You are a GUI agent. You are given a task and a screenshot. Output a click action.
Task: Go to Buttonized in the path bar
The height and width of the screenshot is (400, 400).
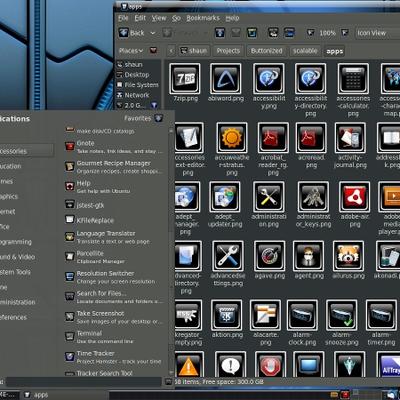(267, 51)
